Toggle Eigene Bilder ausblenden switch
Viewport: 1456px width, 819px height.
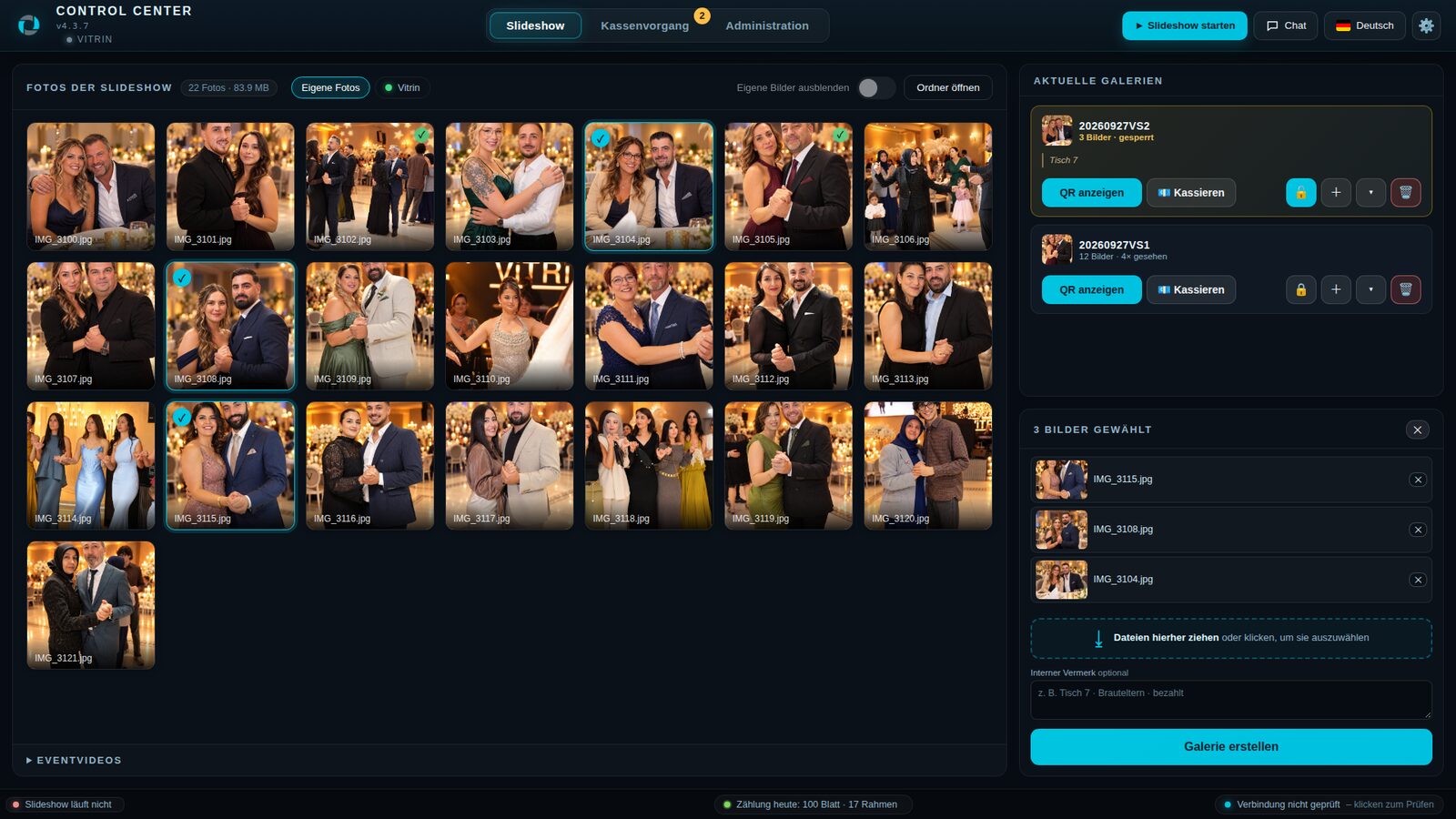[x=876, y=87]
